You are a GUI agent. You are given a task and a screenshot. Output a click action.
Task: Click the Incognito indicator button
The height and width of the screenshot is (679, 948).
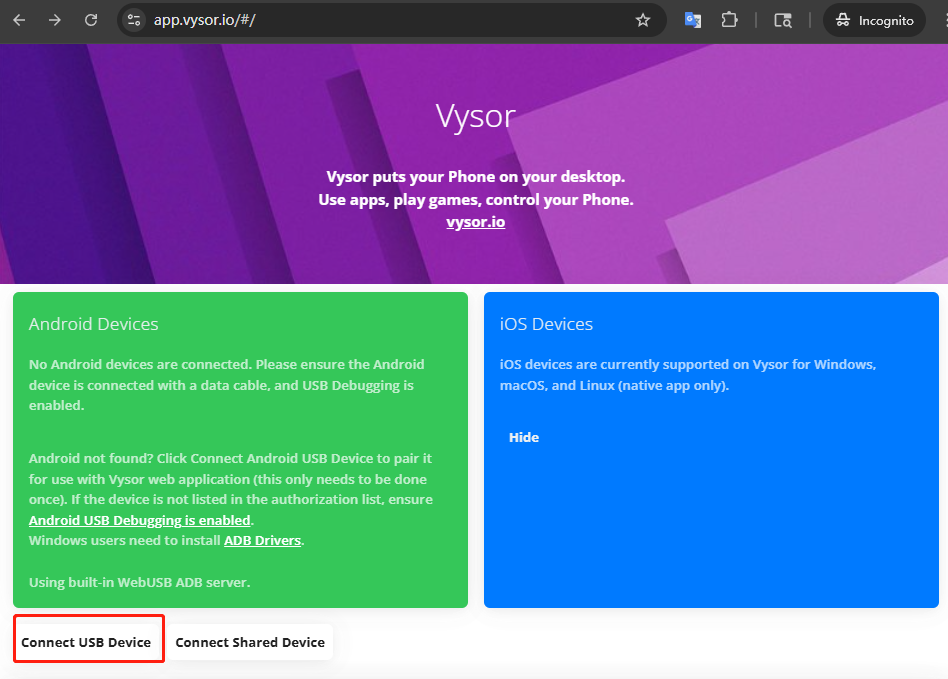pyautogui.click(x=874, y=20)
